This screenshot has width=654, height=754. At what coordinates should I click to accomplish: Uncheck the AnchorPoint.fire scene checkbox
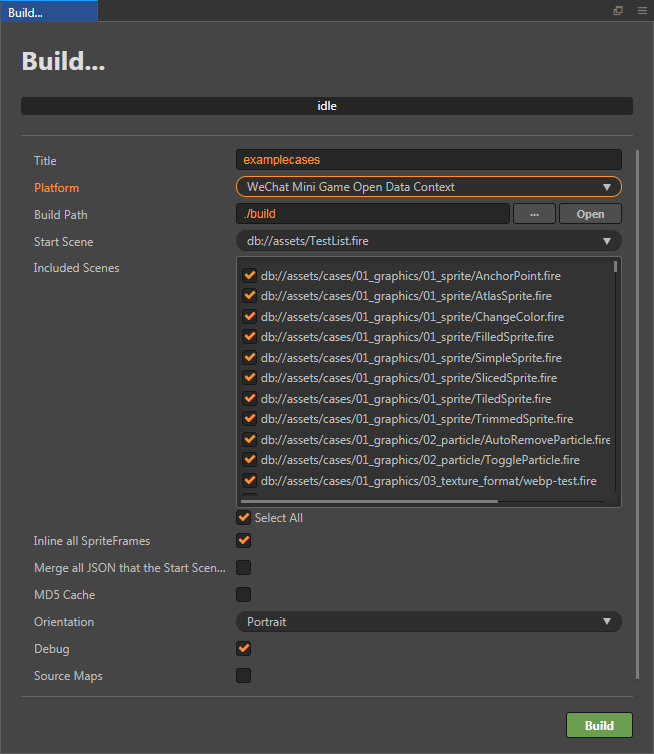click(250, 275)
